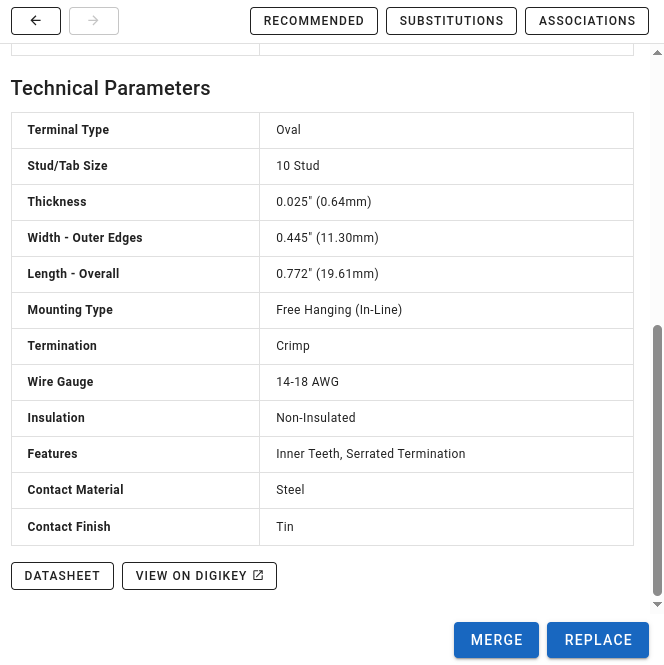The height and width of the screenshot is (665, 664).
Task: Select the Free Hanging (In-Line) mounting value
Action: tap(338, 310)
